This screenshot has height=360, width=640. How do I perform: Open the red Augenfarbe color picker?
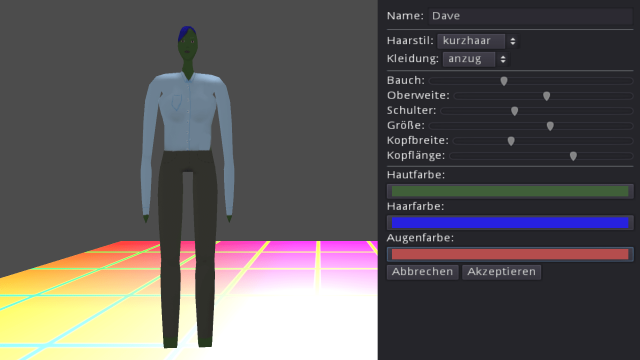(510, 254)
